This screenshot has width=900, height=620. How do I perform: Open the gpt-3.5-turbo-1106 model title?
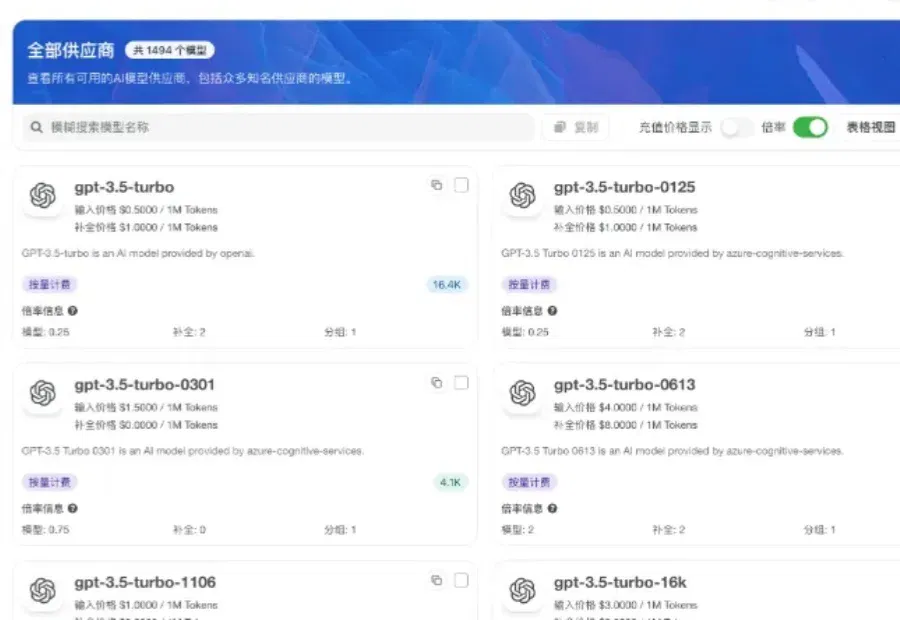[x=145, y=582]
